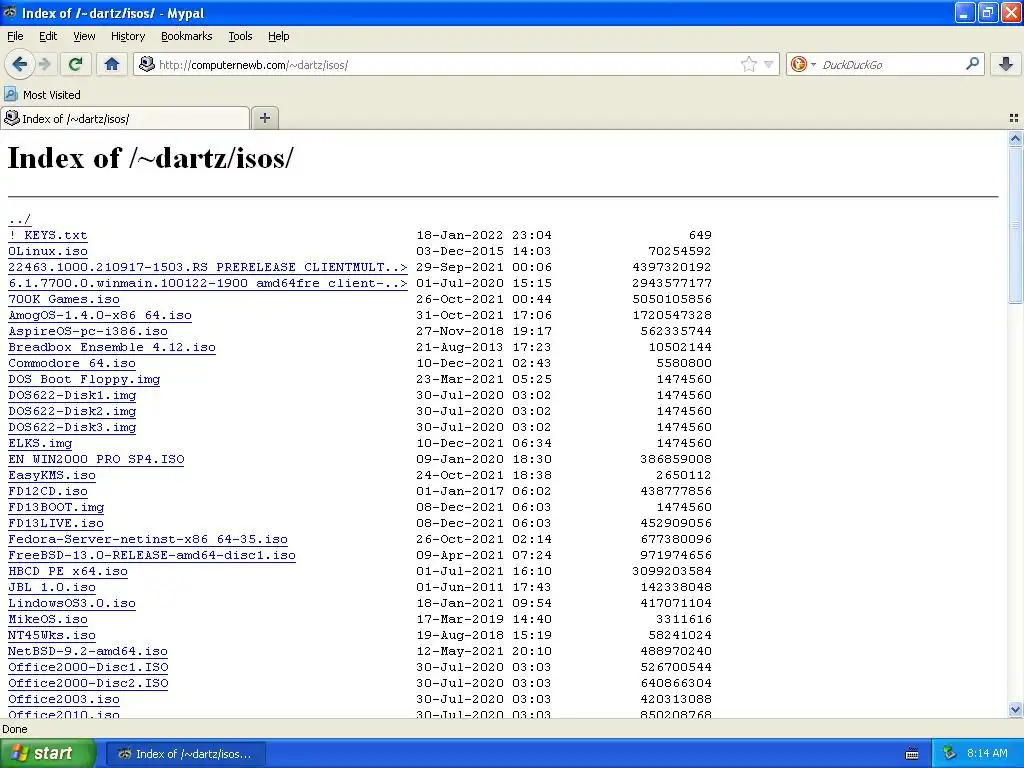Image resolution: width=1024 pixels, height=768 pixels.
Task: Click the HBCD PE x64.iso link
Action: tap(68, 571)
